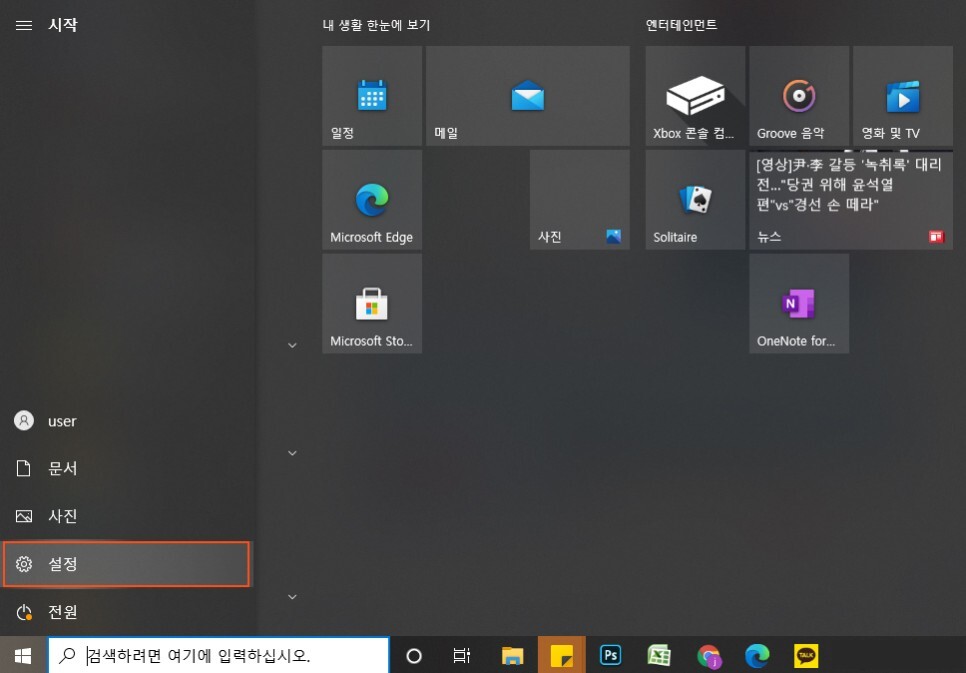The width and height of the screenshot is (966, 673).
Task: Click the 내 생활 한눈에 보기 group title
Action: point(376,25)
